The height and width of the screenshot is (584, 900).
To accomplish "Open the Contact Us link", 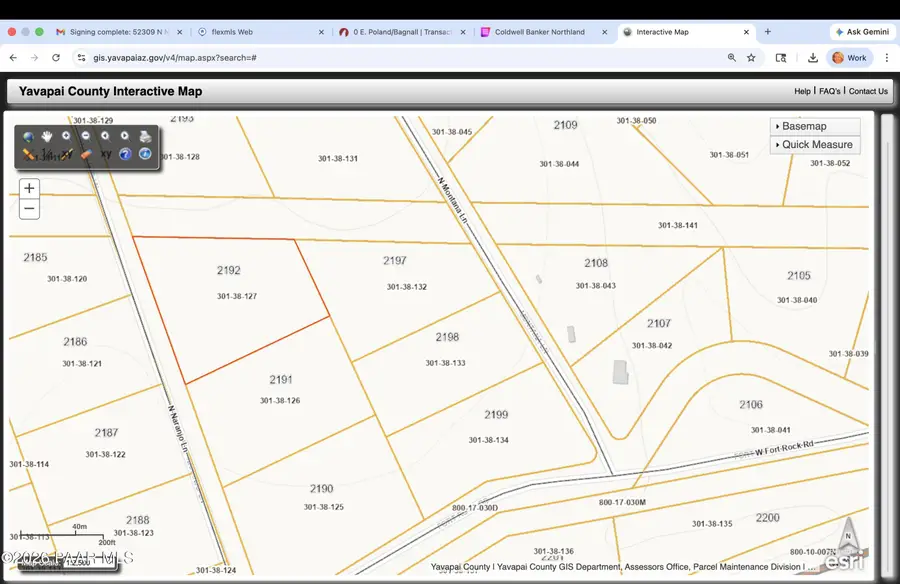I will coord(868,91).
